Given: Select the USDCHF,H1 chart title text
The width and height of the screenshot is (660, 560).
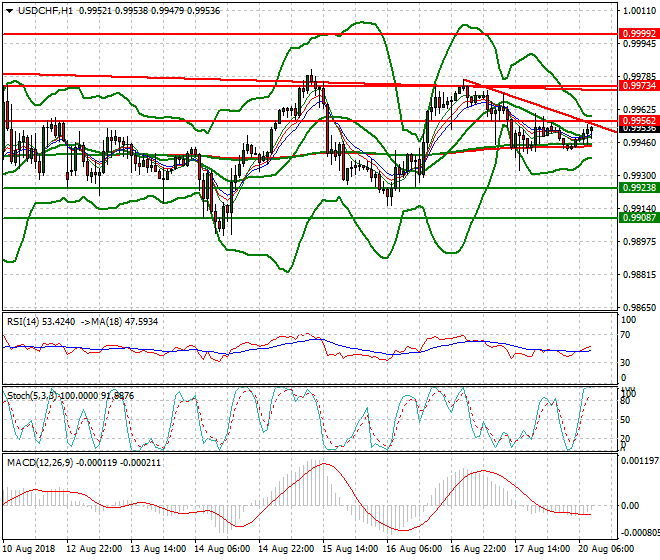Looking at the screenshot, I should pyautogui.click(x=45, y=11).
